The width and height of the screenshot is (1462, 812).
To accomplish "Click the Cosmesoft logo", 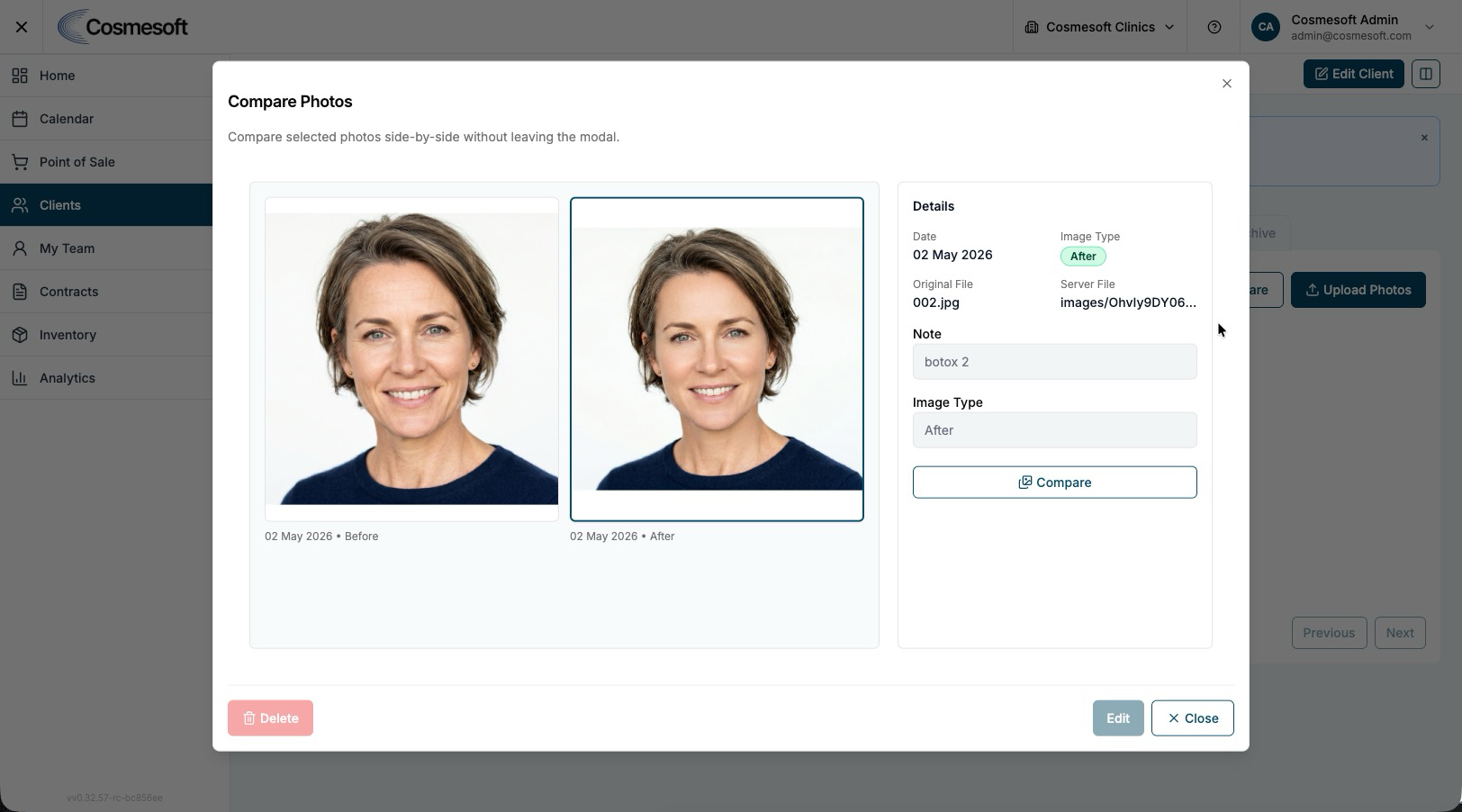I will [123, 27].
